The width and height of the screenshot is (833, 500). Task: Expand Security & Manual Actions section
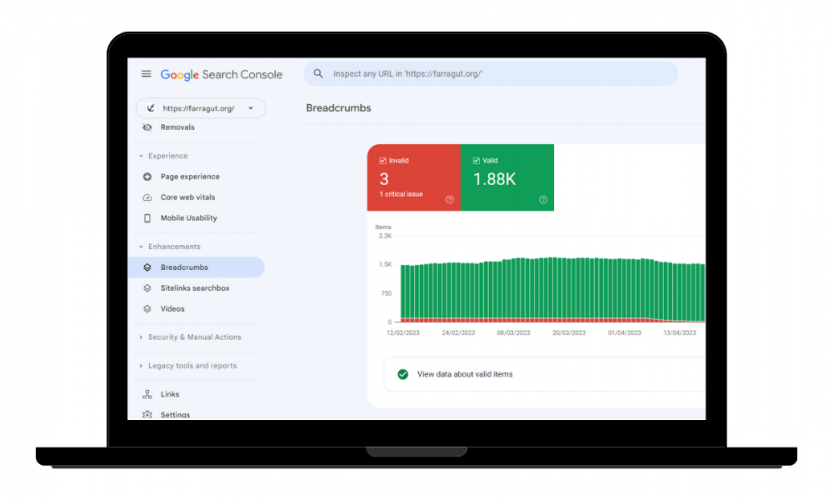tap(190, 337)
